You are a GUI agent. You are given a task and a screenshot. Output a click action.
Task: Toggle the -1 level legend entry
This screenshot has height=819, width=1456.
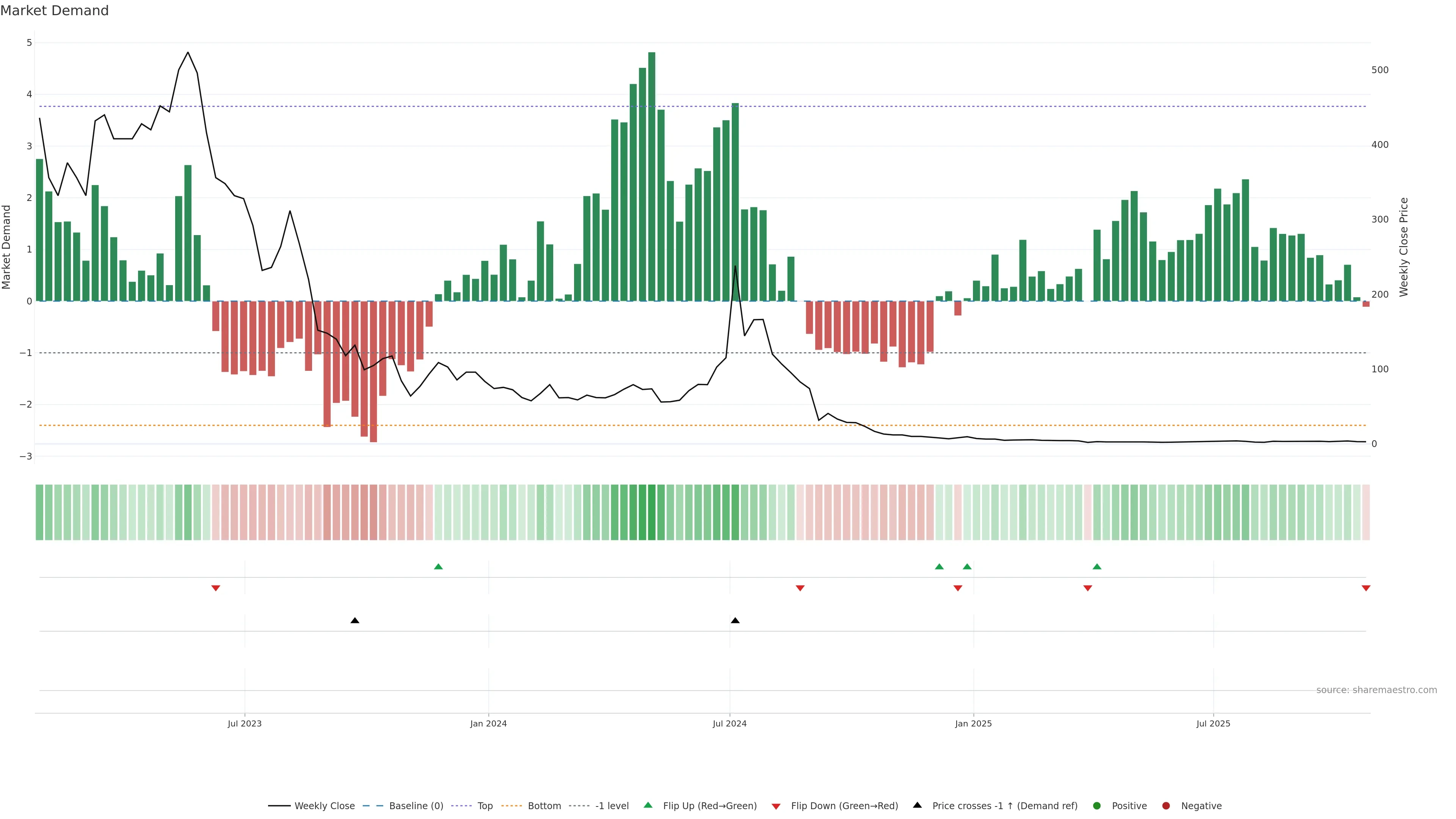pos(612,805)
